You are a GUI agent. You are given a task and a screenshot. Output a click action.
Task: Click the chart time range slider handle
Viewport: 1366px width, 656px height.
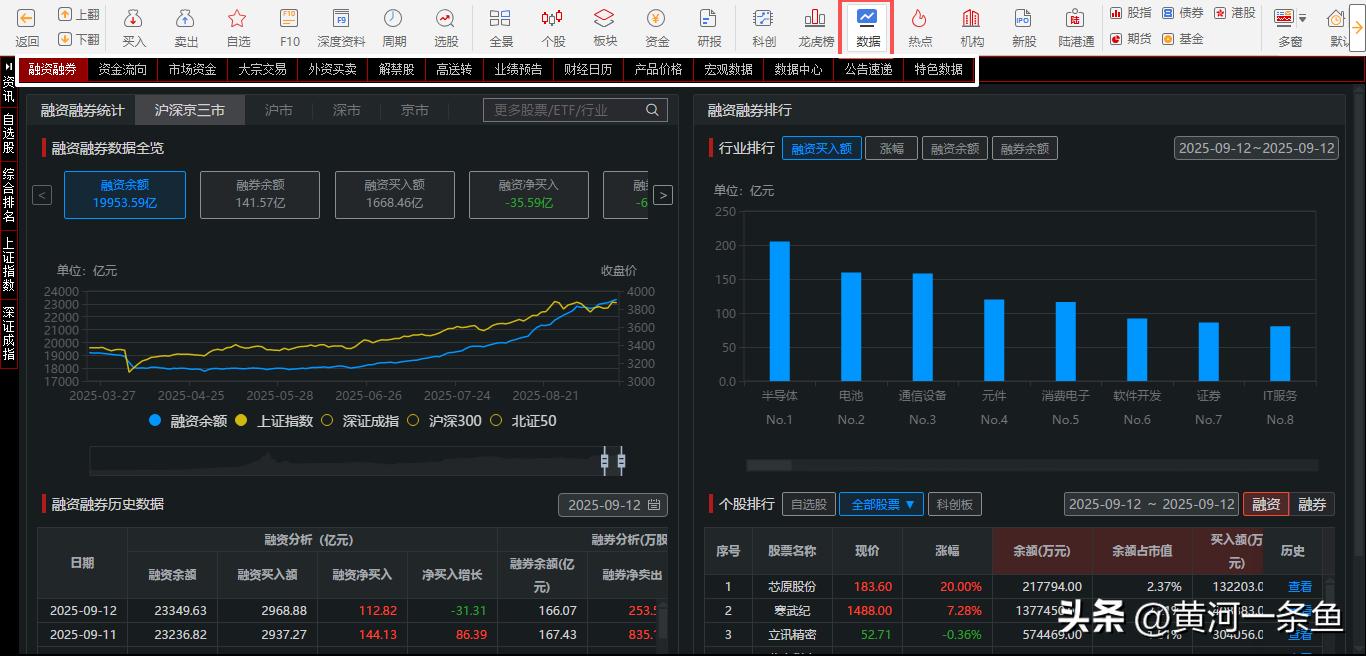(x=604, y=460)
